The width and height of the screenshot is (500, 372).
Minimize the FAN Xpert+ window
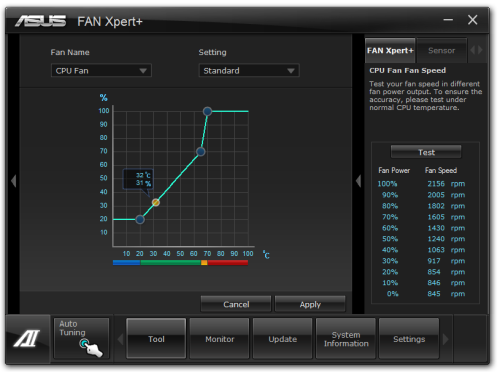tap(448, 20)
